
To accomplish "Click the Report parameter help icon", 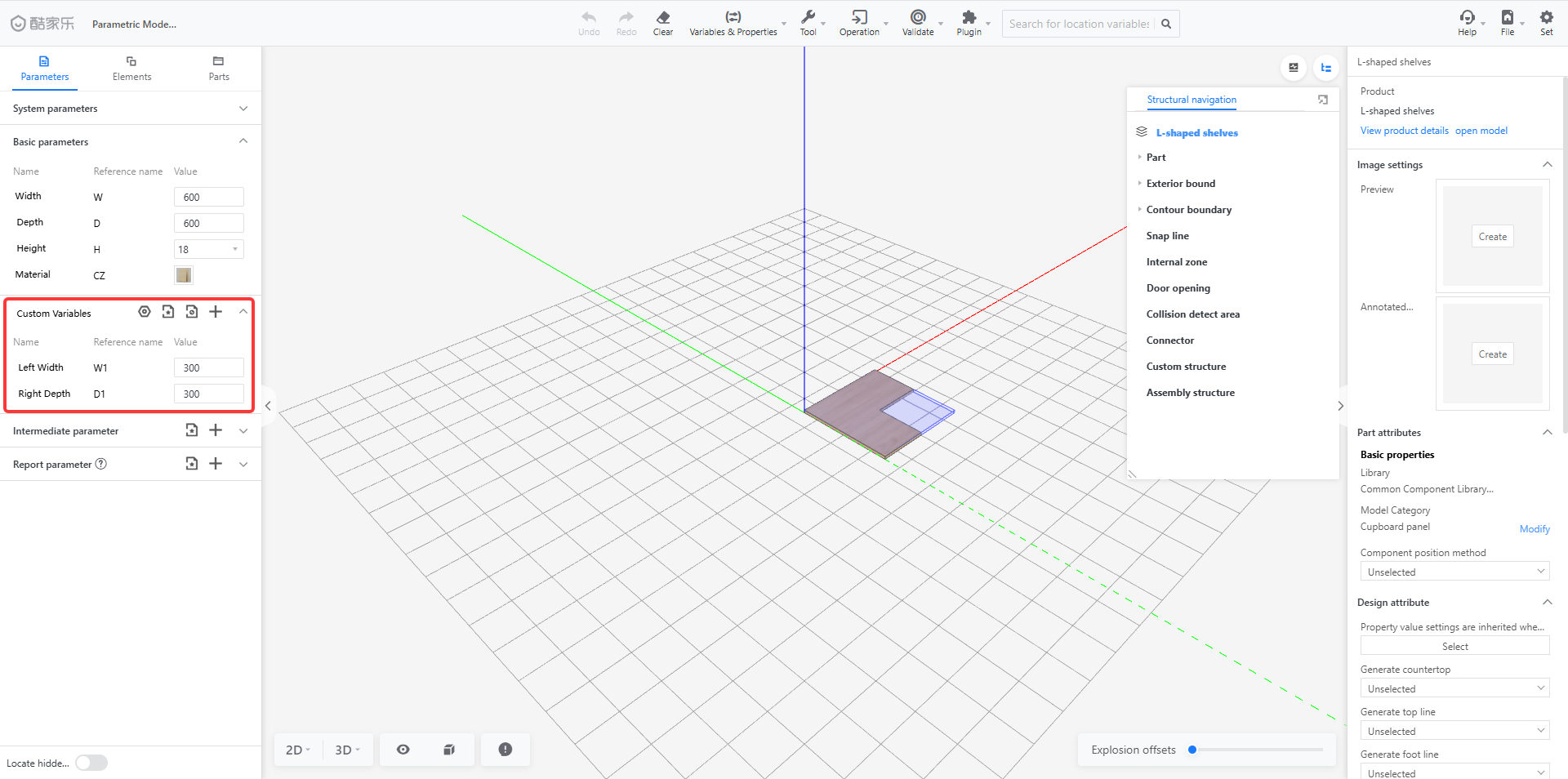I will (101, 464).
